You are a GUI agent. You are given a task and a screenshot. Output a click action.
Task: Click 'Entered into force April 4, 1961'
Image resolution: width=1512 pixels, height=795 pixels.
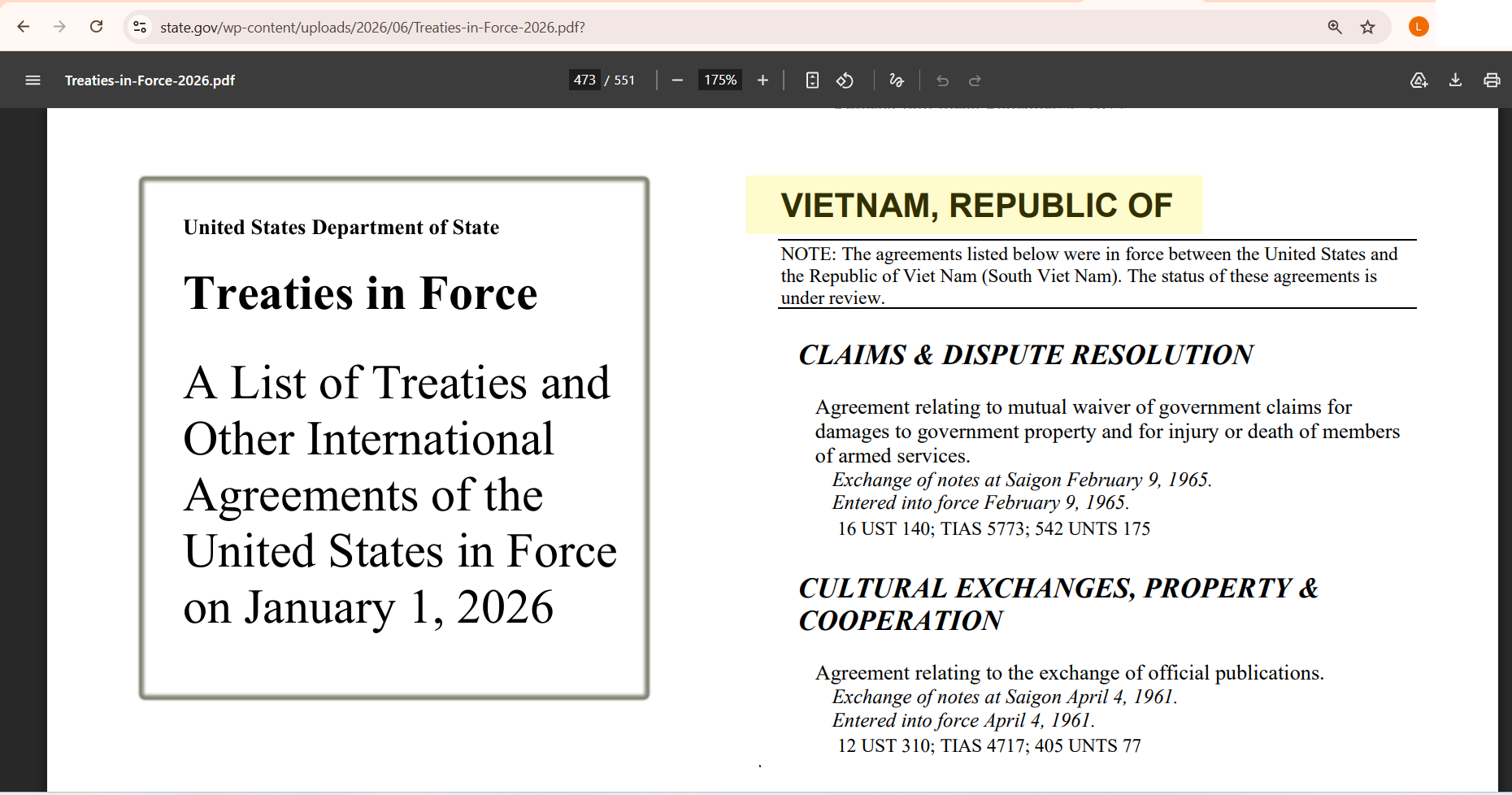coord(963,720)
